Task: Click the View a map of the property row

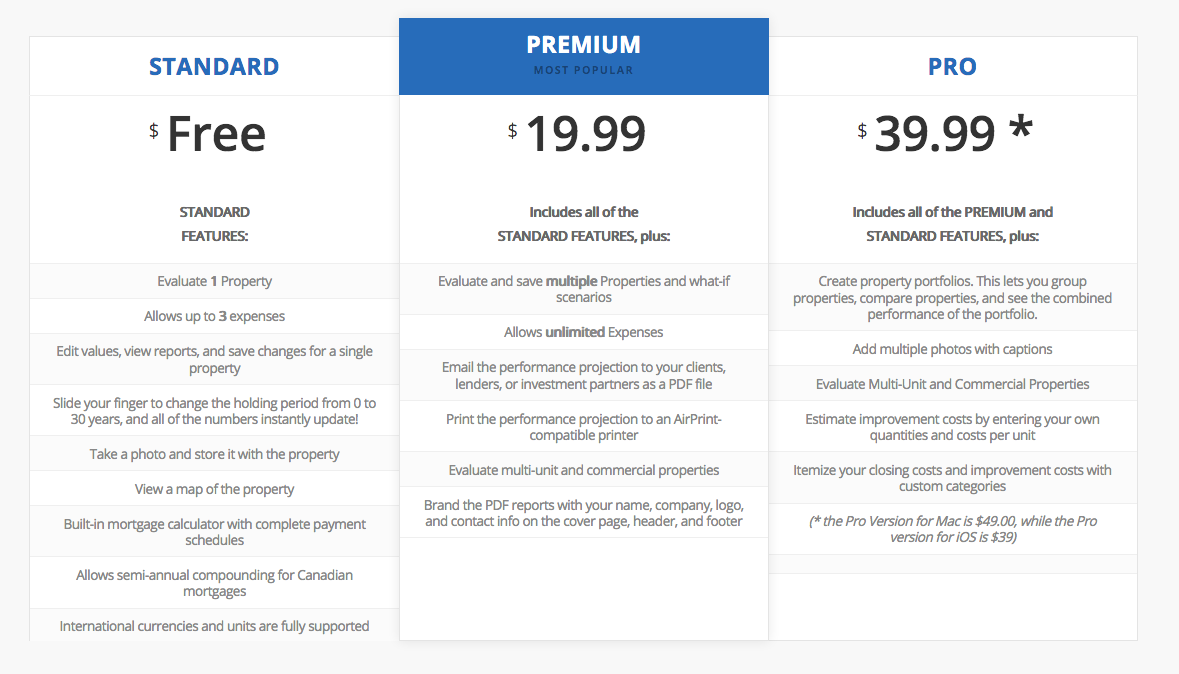Action: point(214,489)
